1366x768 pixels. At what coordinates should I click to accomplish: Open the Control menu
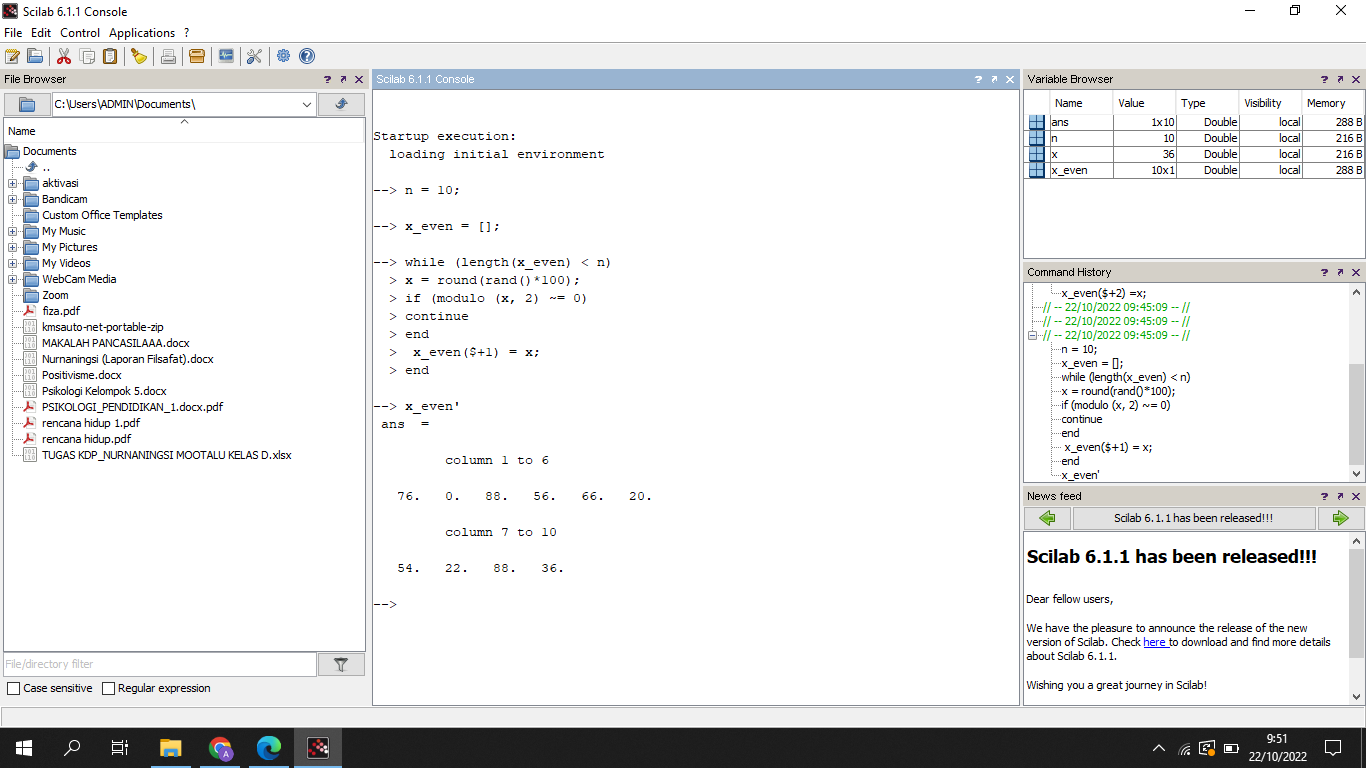80,33
